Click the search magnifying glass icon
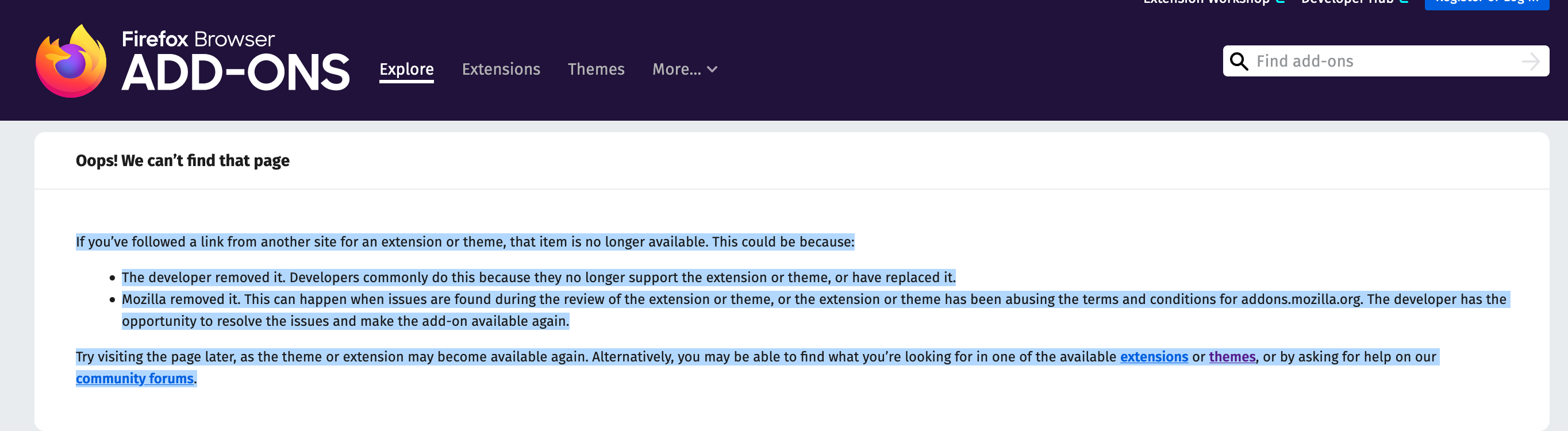This screenshot has height=431, width=1568. click(1240, 61)
